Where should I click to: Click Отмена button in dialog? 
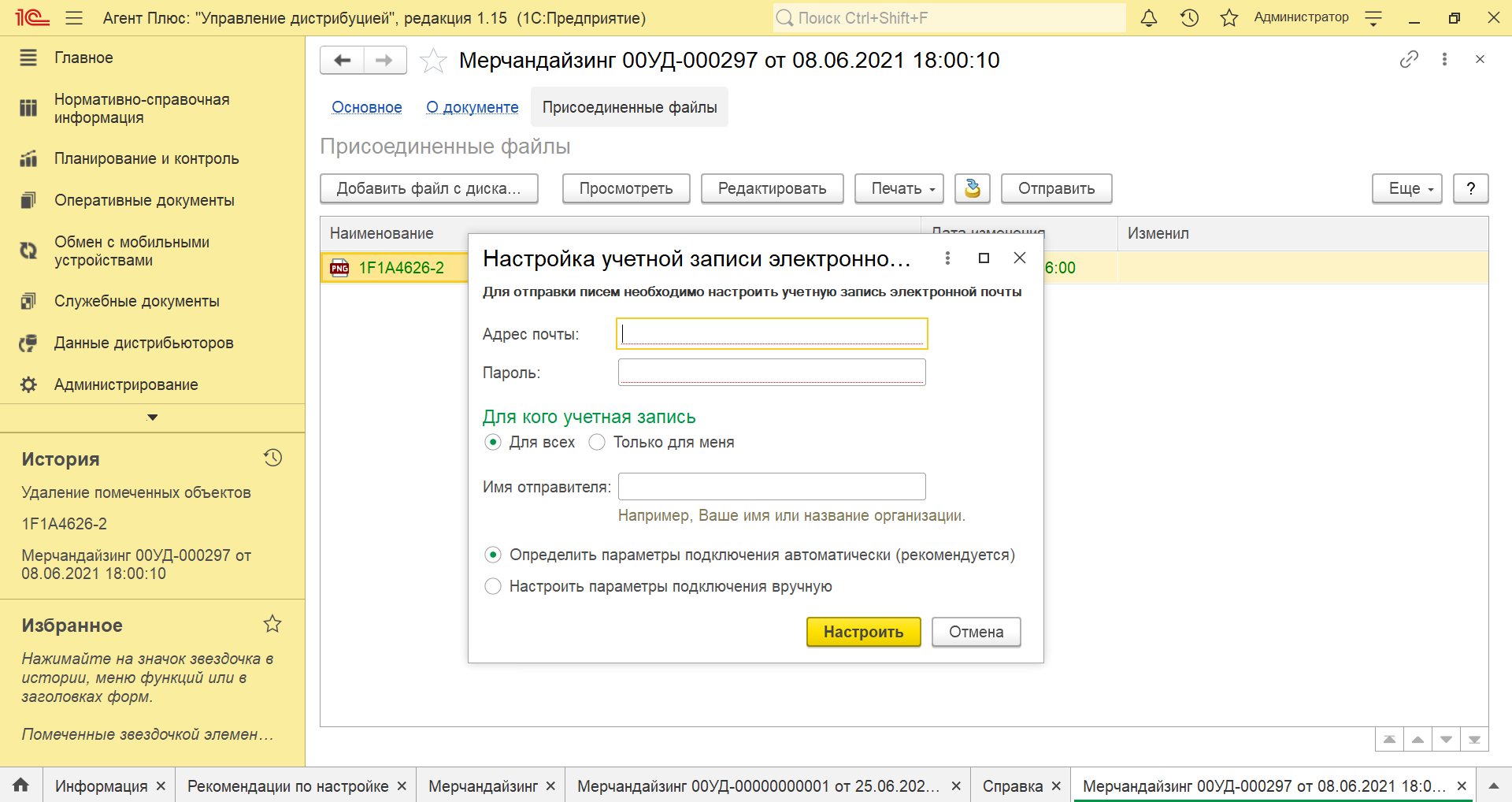click(976, 632)
